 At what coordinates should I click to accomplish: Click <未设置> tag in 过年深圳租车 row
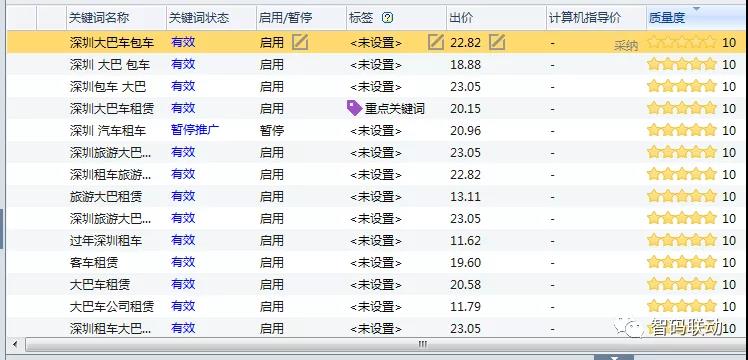tap(376, 240)
